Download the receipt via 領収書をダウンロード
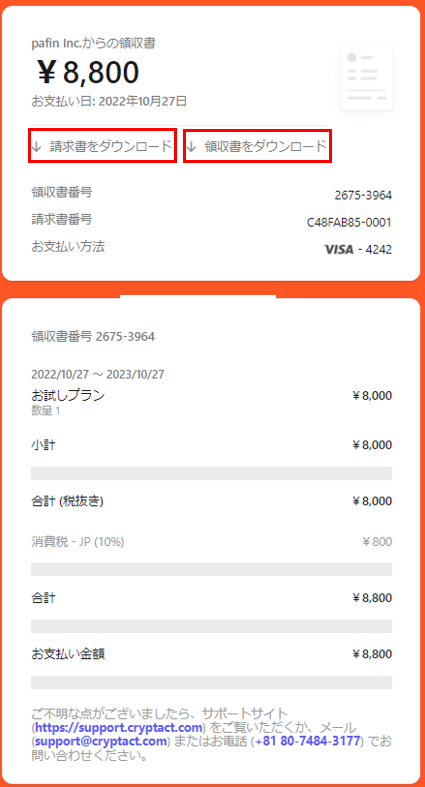This screenshot has width=425, height=787. click(x=257, y=147)
